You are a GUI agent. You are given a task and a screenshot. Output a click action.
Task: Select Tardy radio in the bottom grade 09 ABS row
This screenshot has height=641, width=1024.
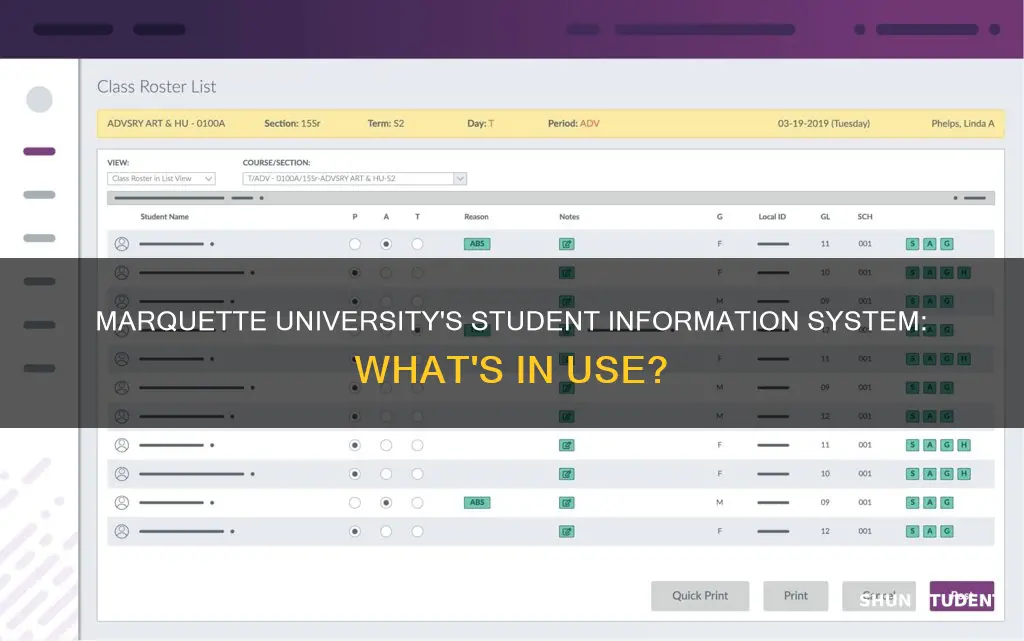click(x=417, y=503)
